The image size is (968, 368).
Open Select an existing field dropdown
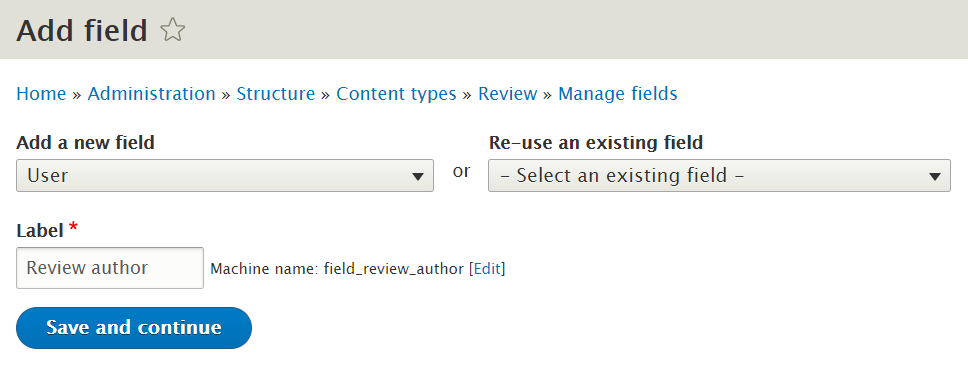[x=719, y=175]
